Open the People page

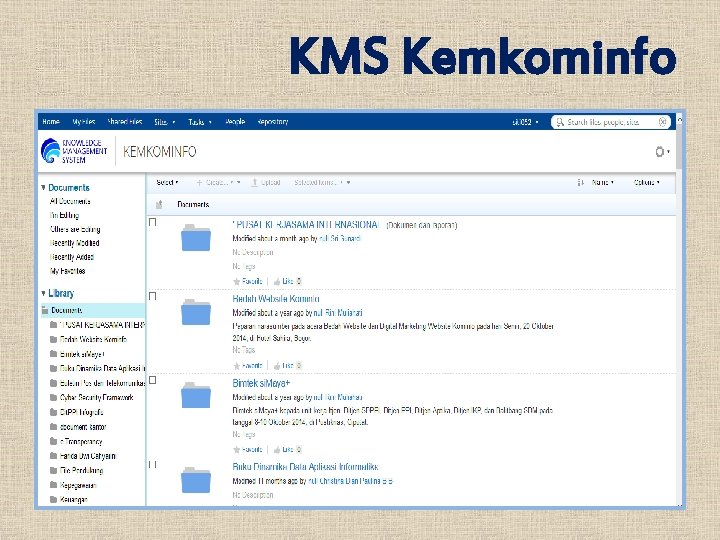click(235, 122)
